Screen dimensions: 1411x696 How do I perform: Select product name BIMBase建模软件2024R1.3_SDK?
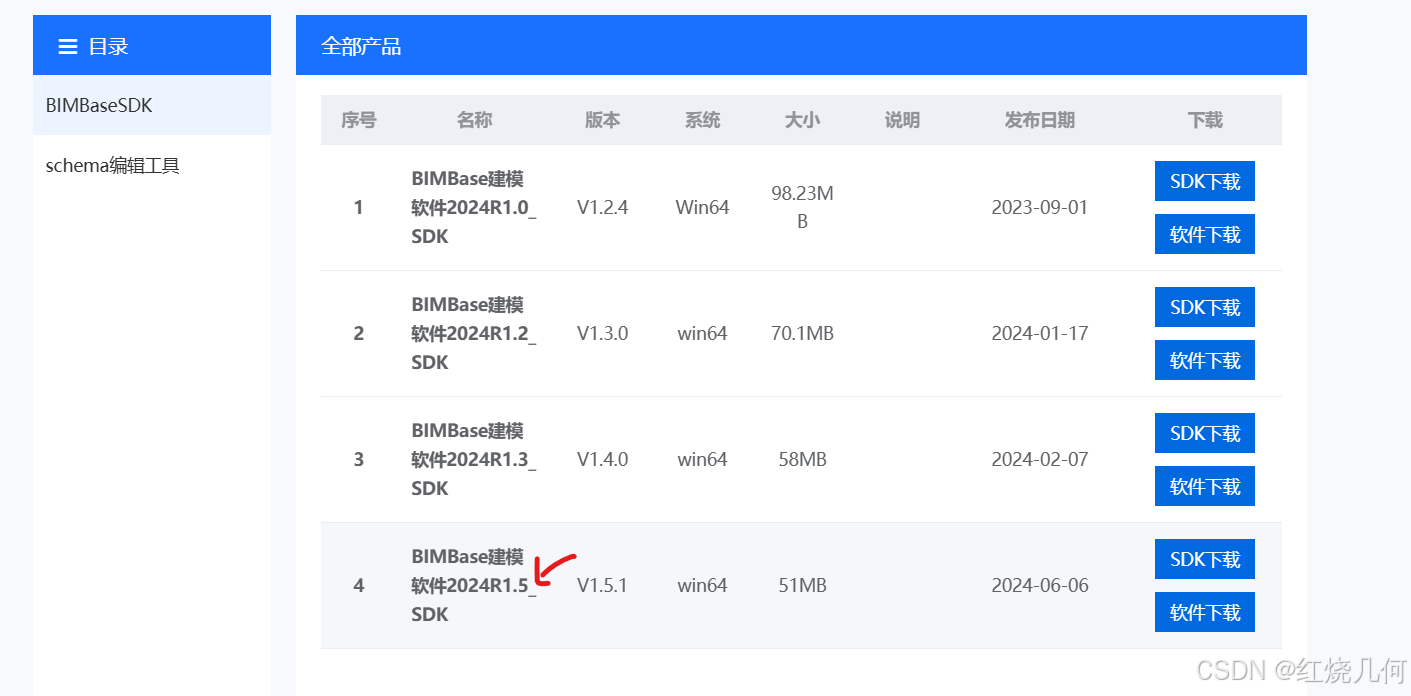point(474,460)
